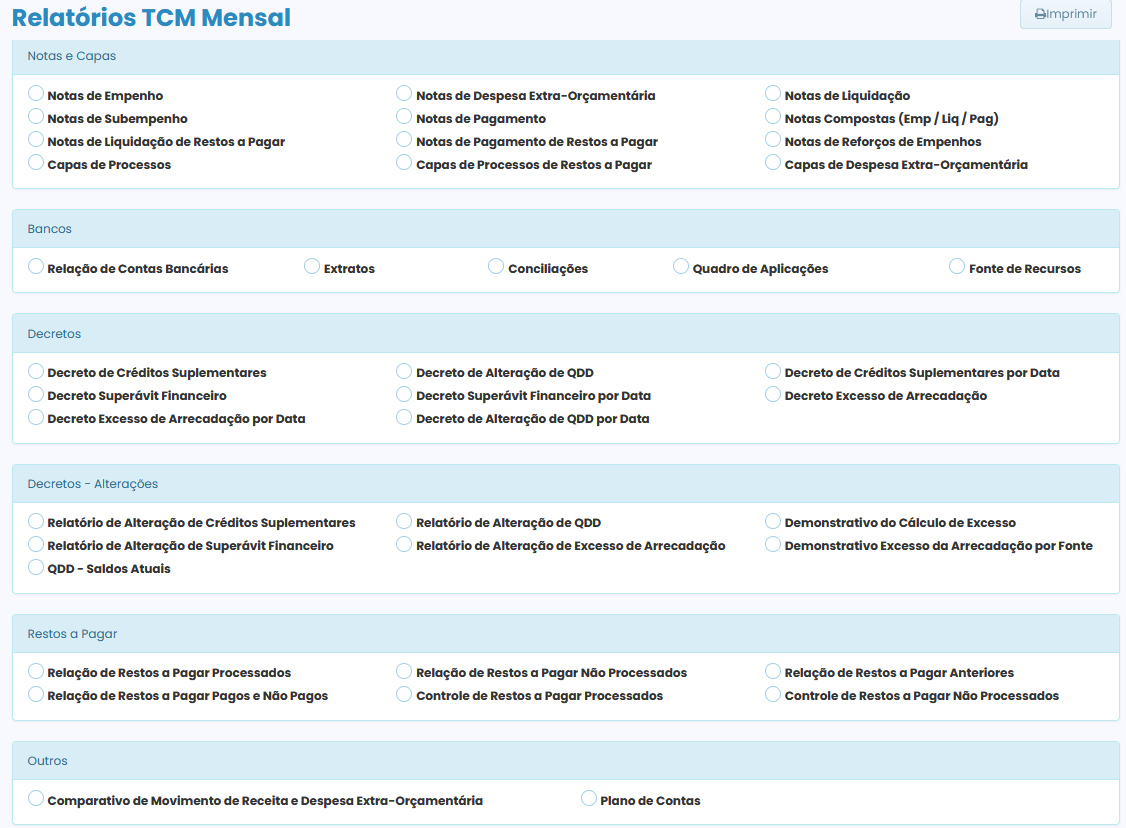Pick the Conciliações report option
The width and height of the screenshot is (1126, 828).
point(496,266)
